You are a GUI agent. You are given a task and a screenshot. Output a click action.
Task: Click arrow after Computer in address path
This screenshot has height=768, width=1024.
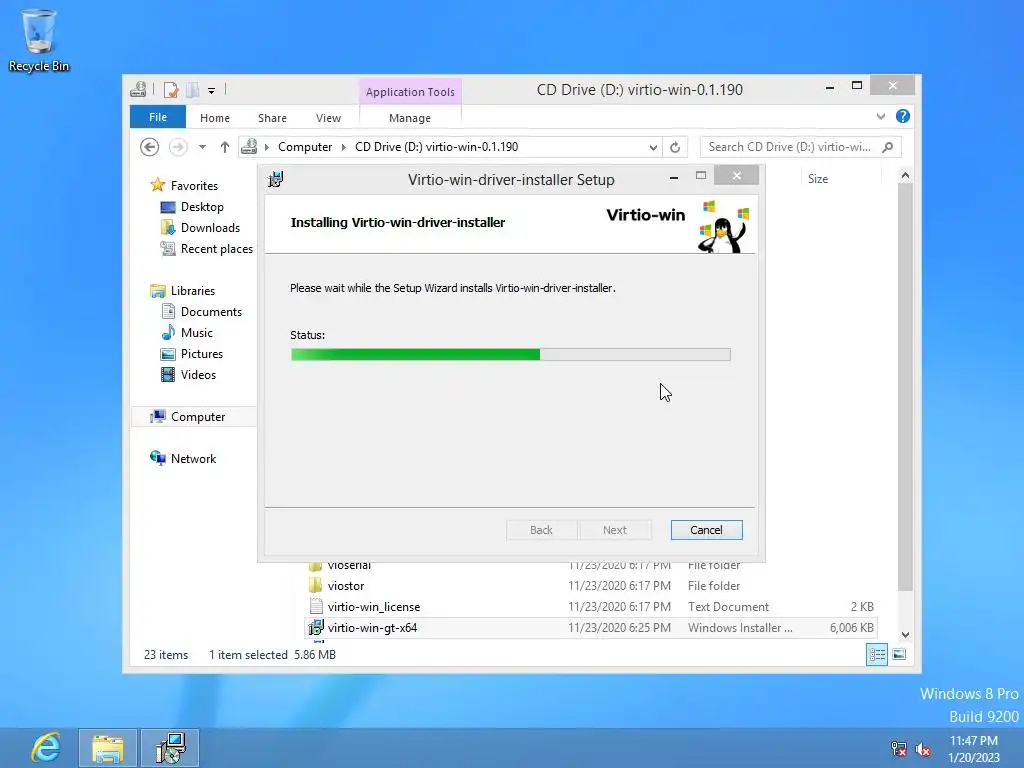pyautogui.click(x=344, y=147)
